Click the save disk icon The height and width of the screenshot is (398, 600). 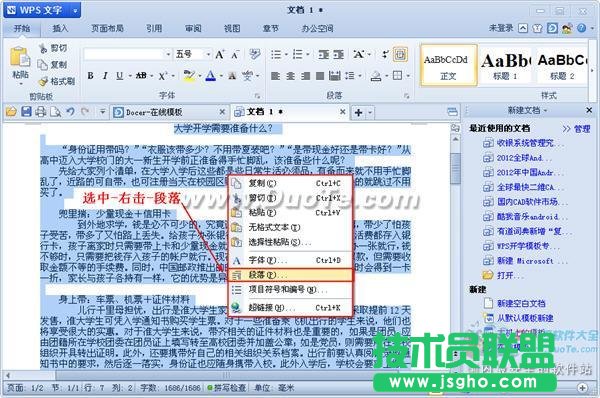pos(26,112)
